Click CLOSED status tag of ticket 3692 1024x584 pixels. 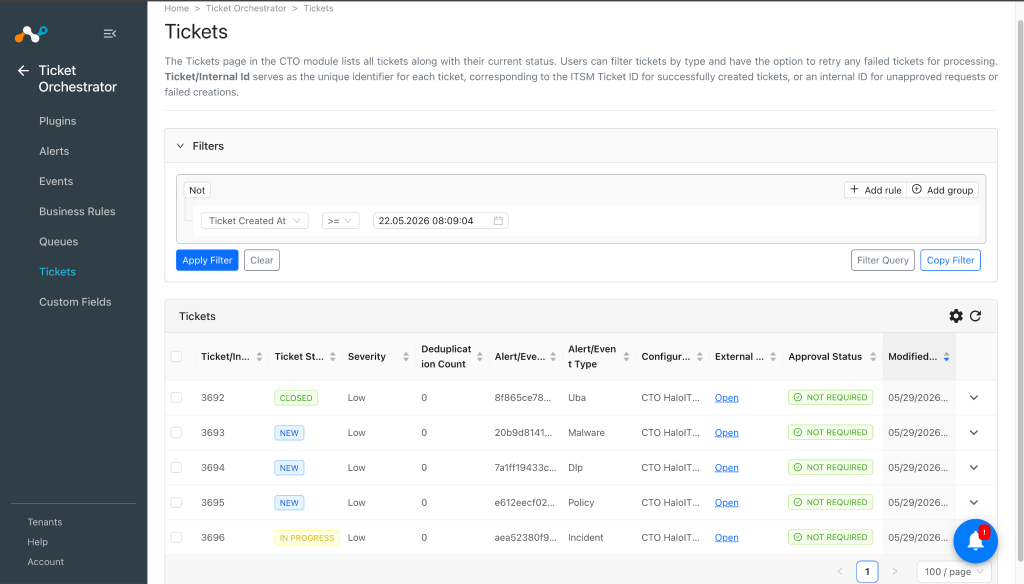pos(296,398)
